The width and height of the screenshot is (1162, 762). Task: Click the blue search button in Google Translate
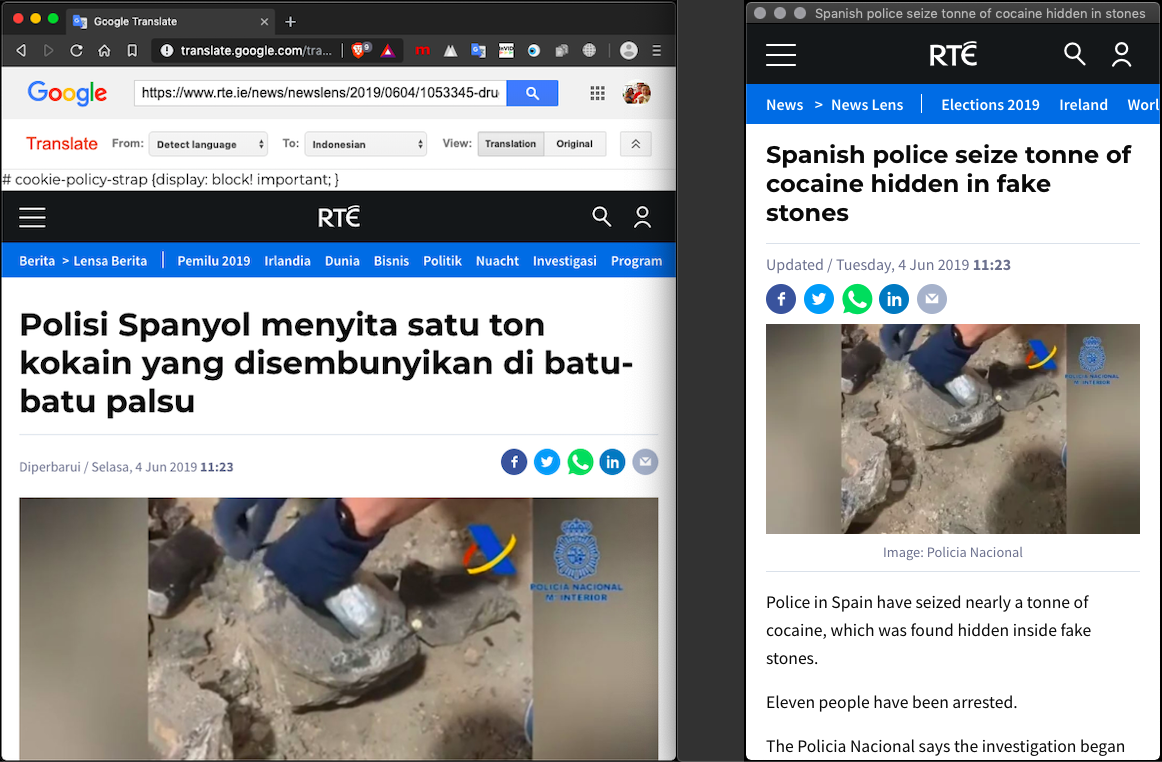pyautogui.click(x=532, y=93)
